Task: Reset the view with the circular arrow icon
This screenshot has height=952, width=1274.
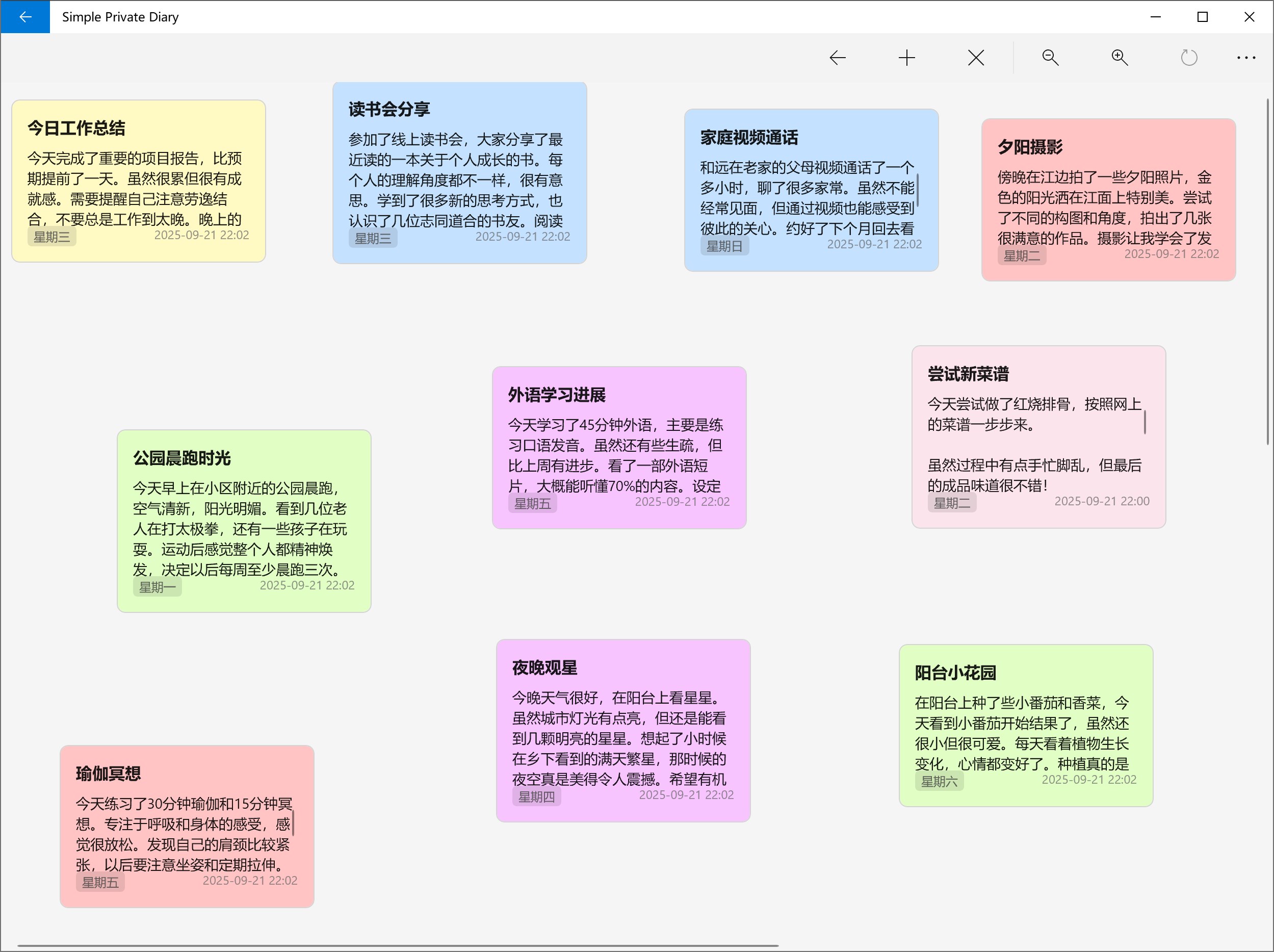Action: tap(1189, 57)
